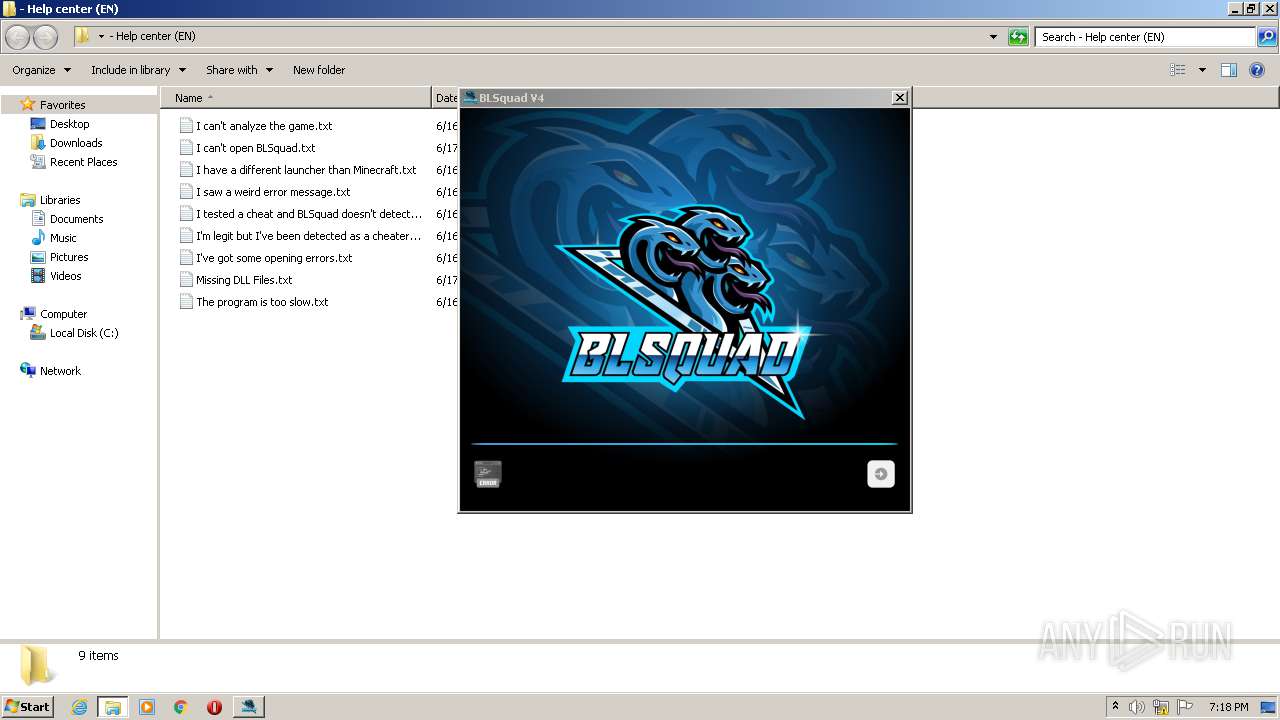Open Share with dropdown
Screen dimensions: 1280x720
tap(239, 70)
